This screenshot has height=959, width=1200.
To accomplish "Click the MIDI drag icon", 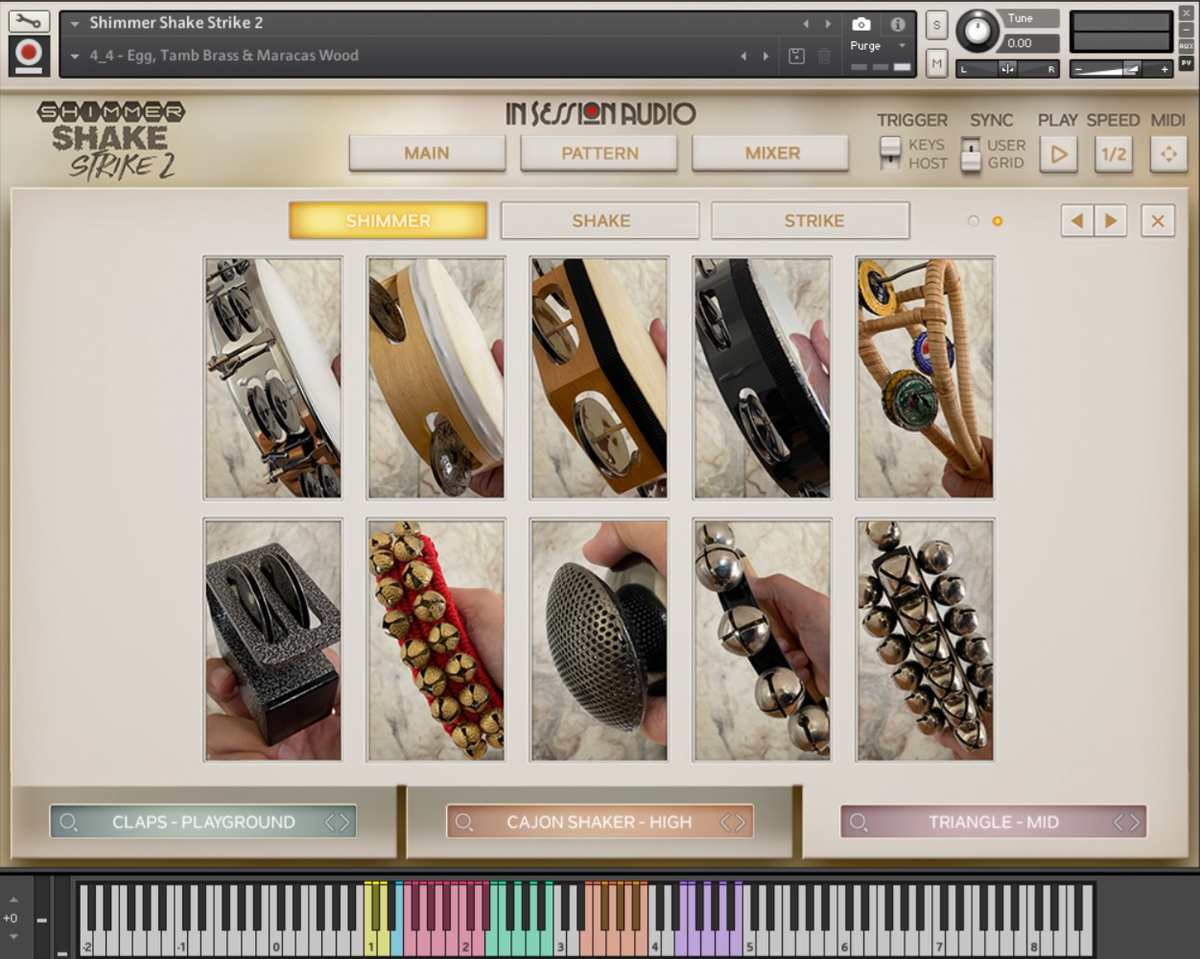I will 1168,154.
